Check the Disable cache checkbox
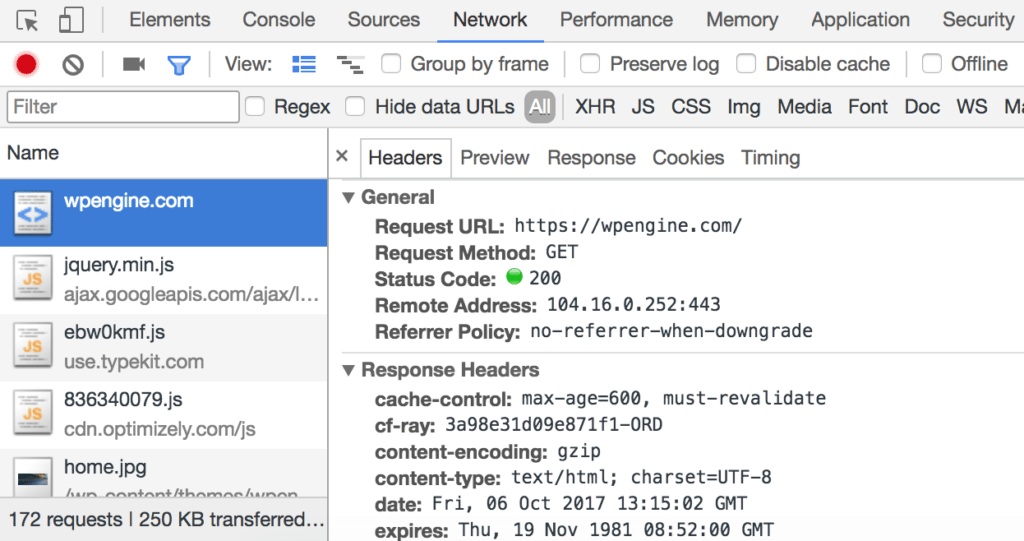 point(746,65)
